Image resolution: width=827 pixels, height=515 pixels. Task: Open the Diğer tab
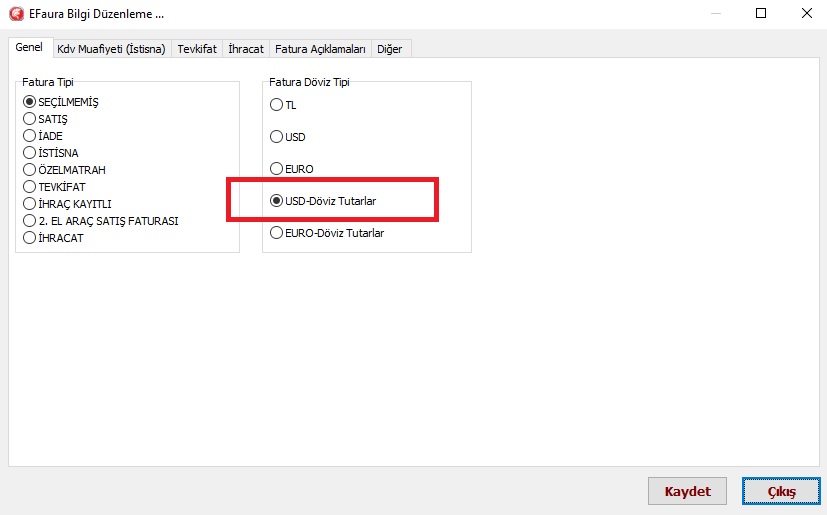coord(391,49)
